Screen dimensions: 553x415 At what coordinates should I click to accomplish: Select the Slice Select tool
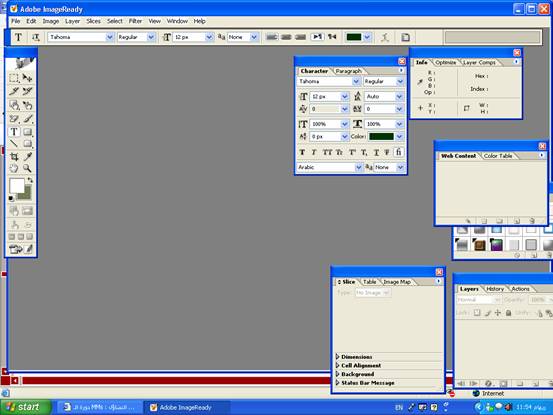[x=28, y=91]
